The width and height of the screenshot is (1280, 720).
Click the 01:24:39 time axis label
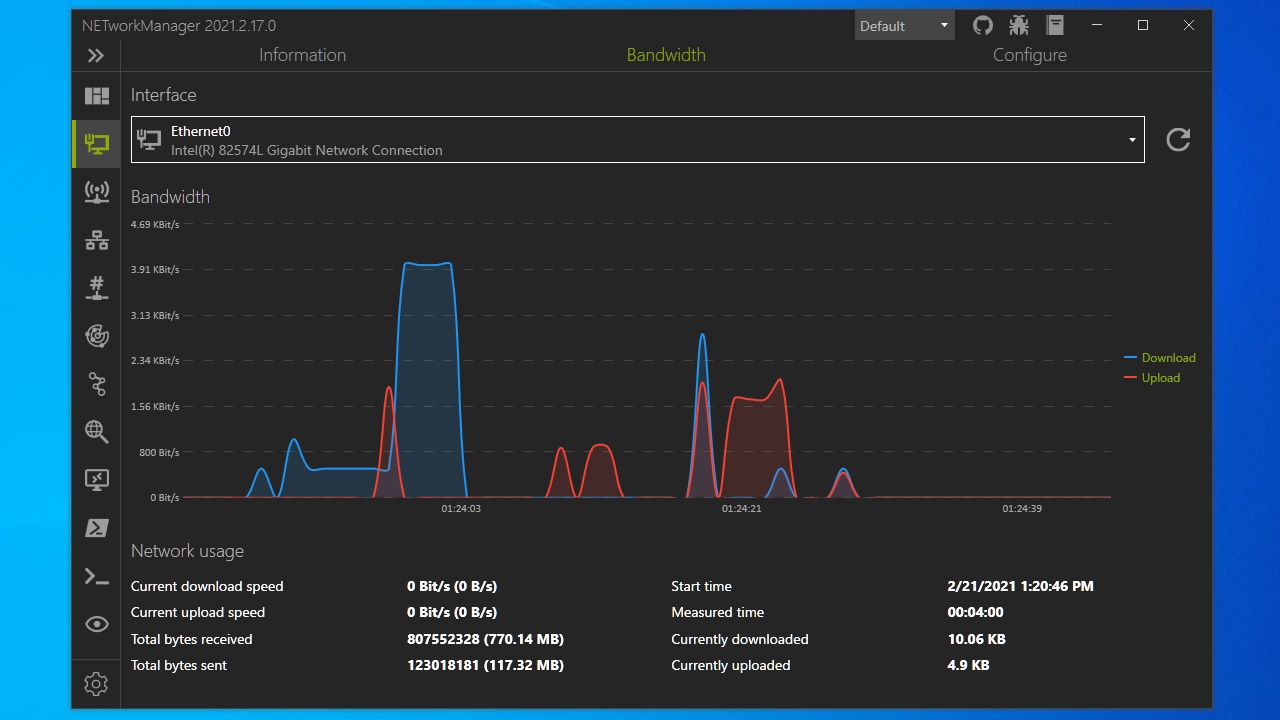click(1022, 509)
